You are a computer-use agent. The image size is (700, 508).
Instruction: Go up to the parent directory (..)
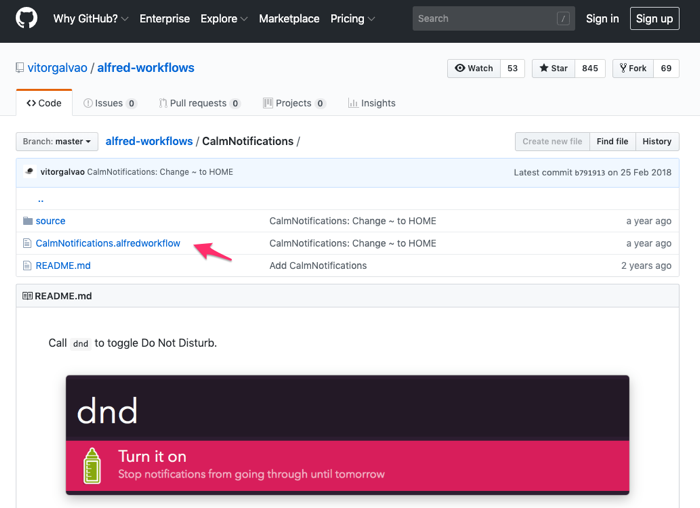pos(41,199)
